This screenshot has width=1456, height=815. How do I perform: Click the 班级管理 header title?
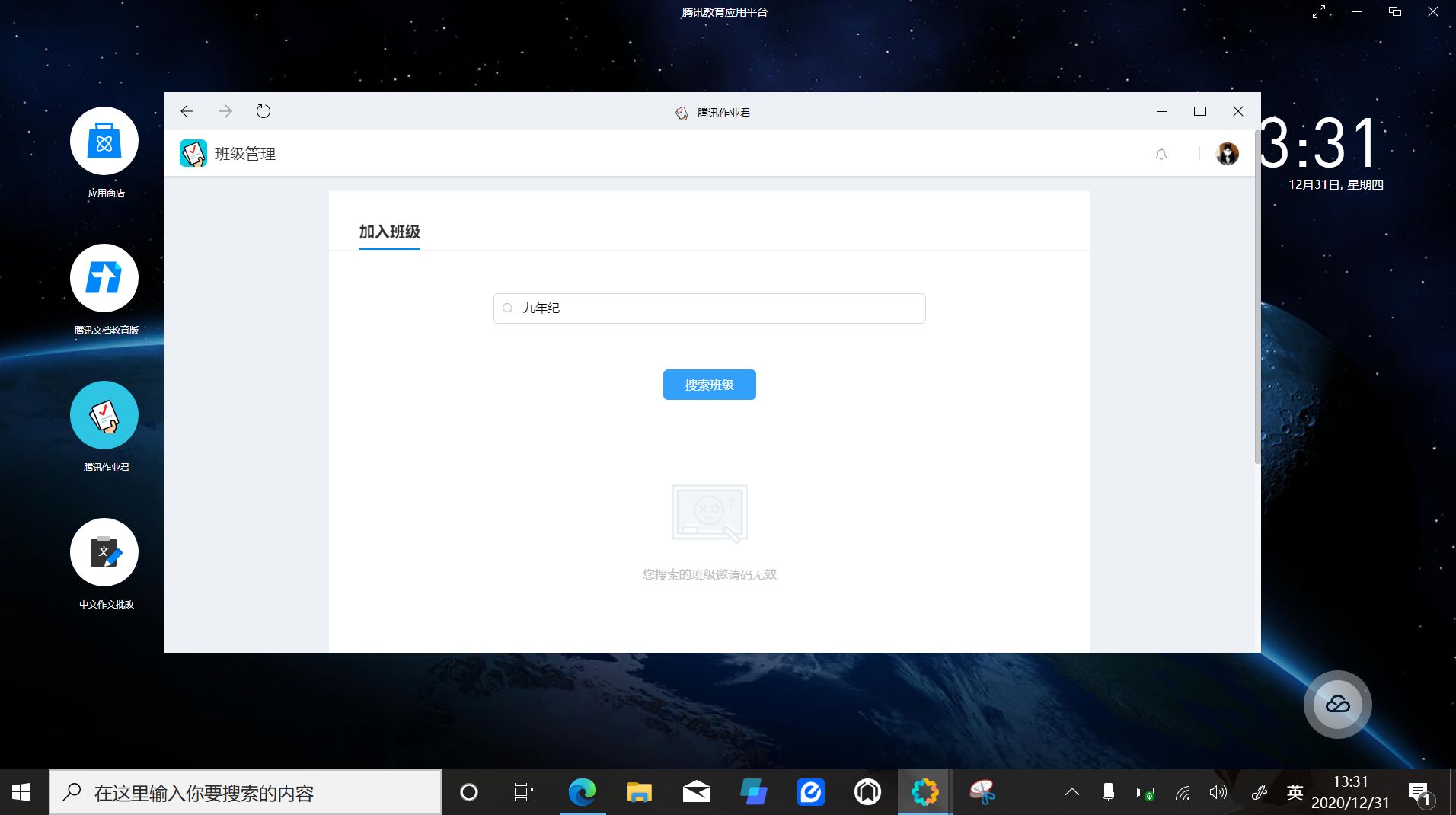pos(245,154)
